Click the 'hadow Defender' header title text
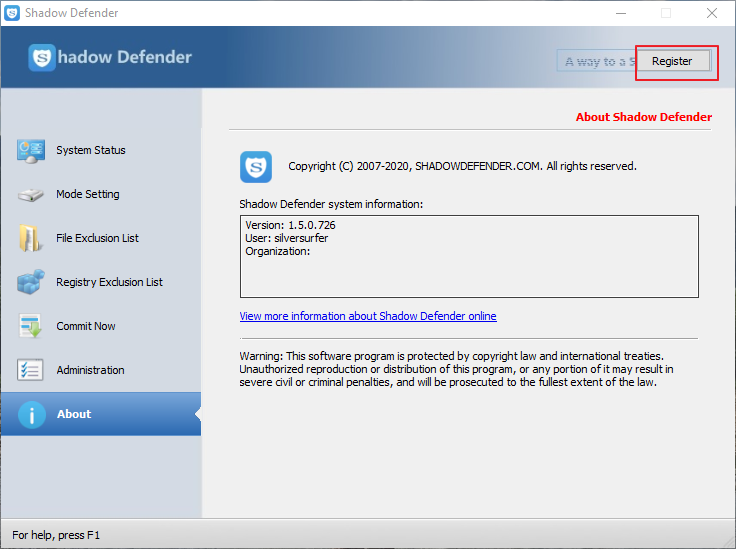Screen dimensions: 736x549 125,57
